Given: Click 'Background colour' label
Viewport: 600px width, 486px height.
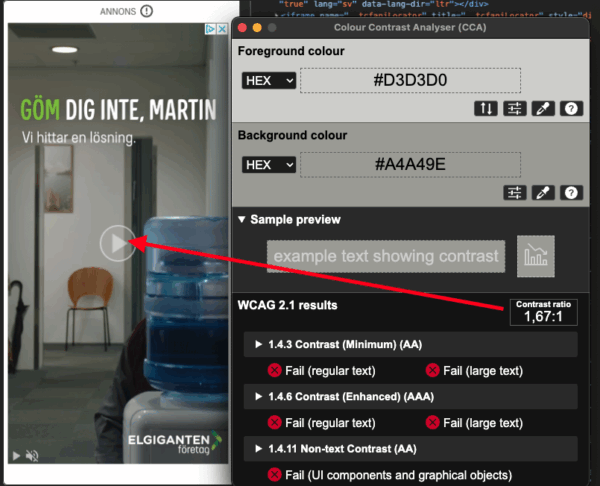Looking at the screenshot, I should coord(292,135).
